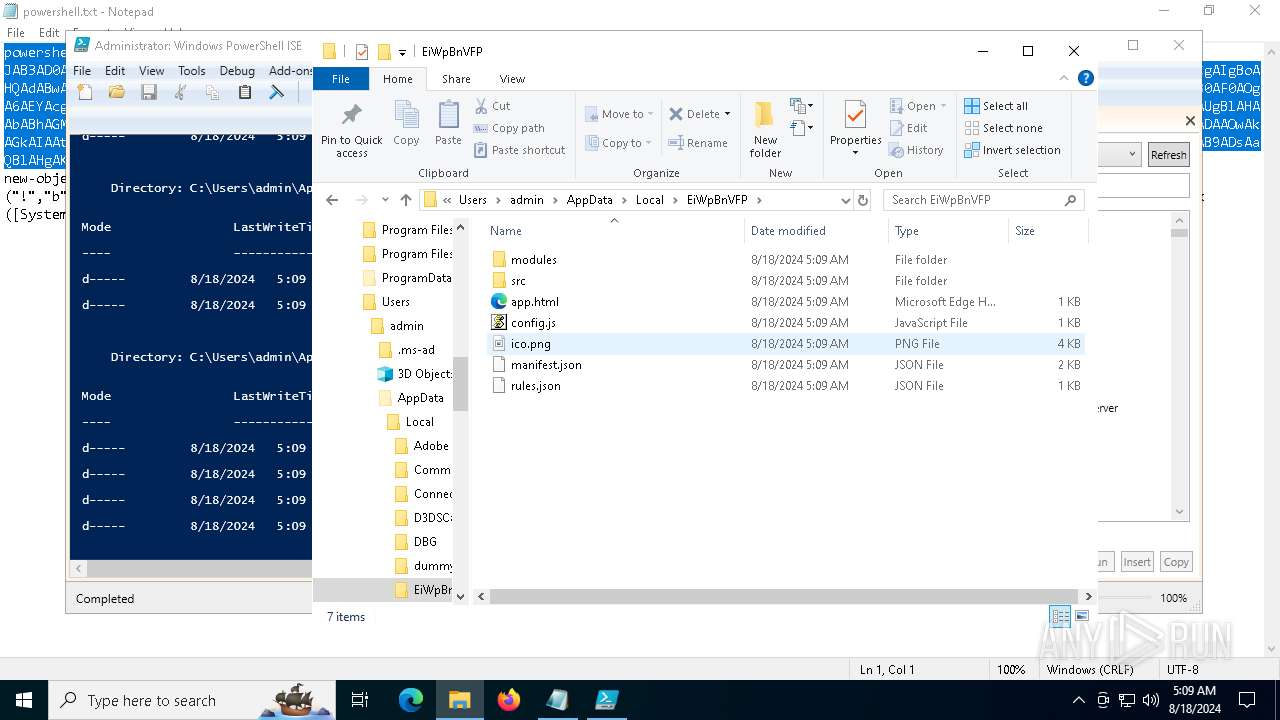This screenshot has width=1280, height=720.
Task: Click the Rename ribbon item
Action: click(698, 143)
